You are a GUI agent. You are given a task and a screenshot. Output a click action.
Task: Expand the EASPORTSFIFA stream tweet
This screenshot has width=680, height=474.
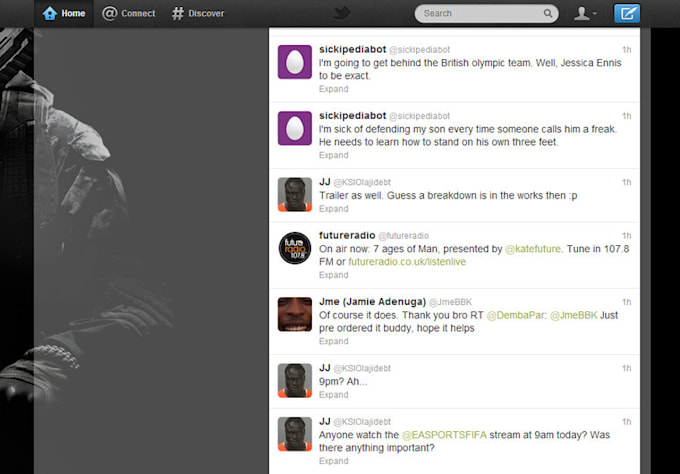tap(333, 461)
